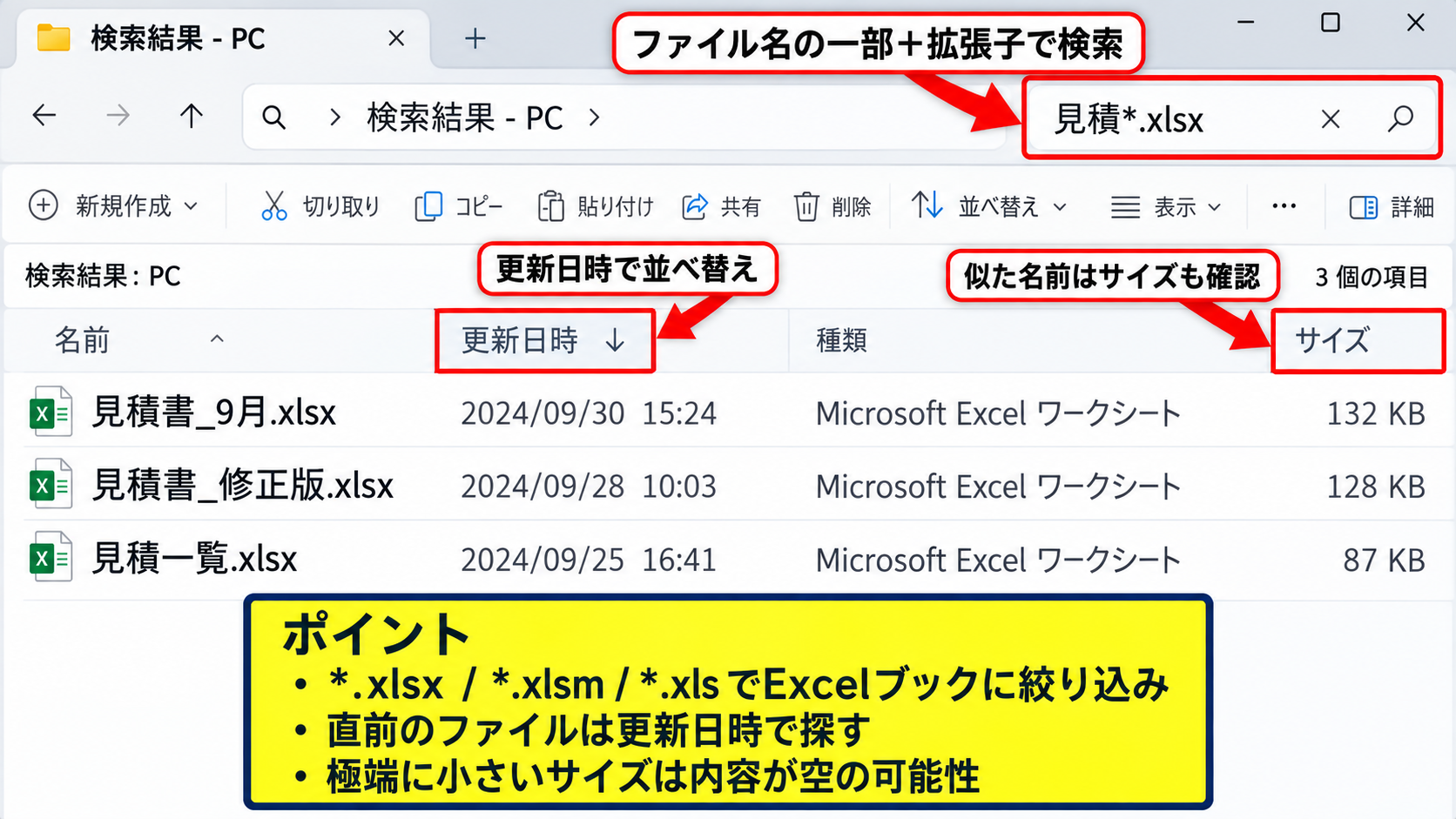Open the 並べ替え sort dropdown

pyautogui.click(x=989, y=206)
